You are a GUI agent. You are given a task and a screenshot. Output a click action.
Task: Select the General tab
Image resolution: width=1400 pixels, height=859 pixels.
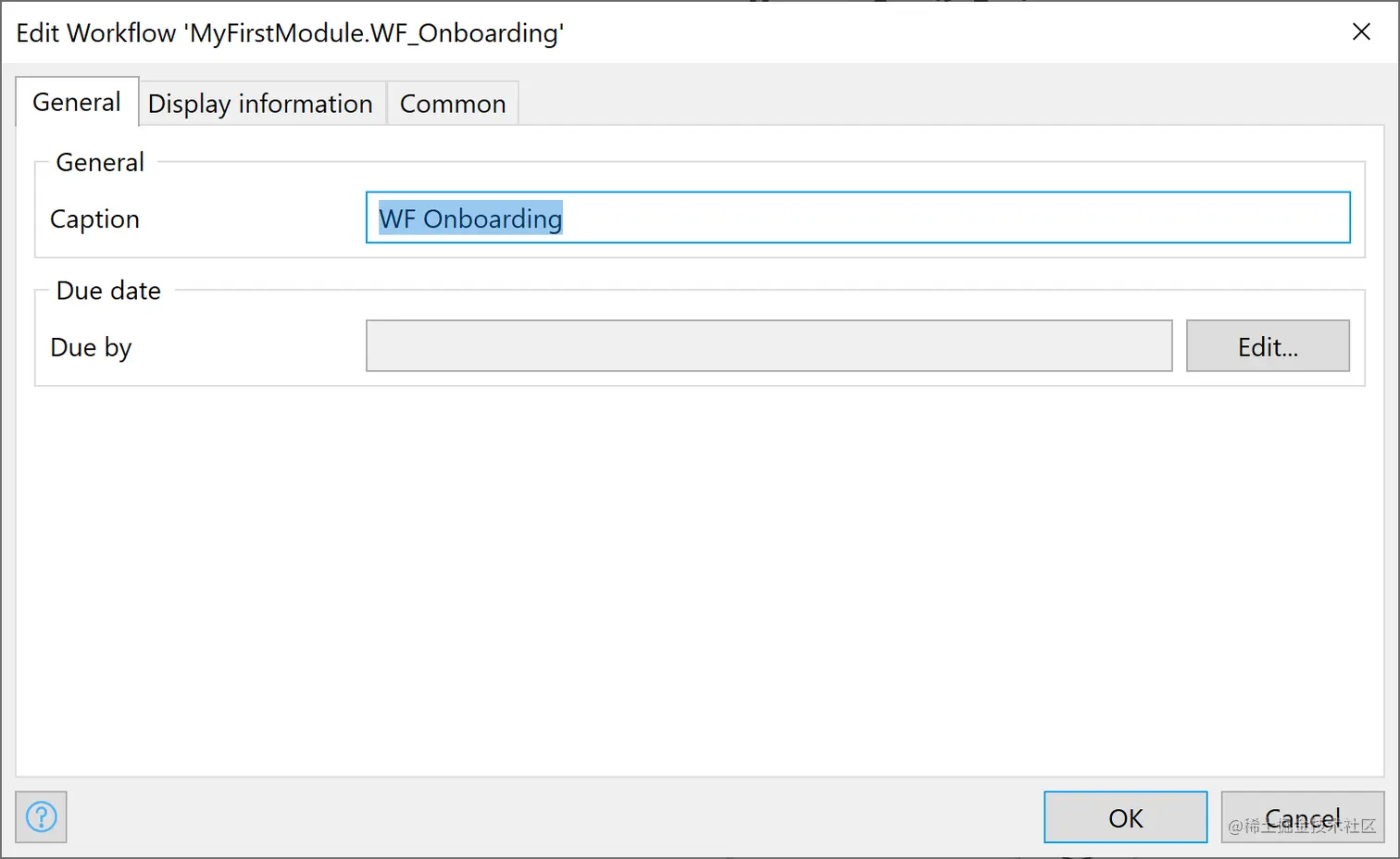pyautogui.click(x=77, y=102)
